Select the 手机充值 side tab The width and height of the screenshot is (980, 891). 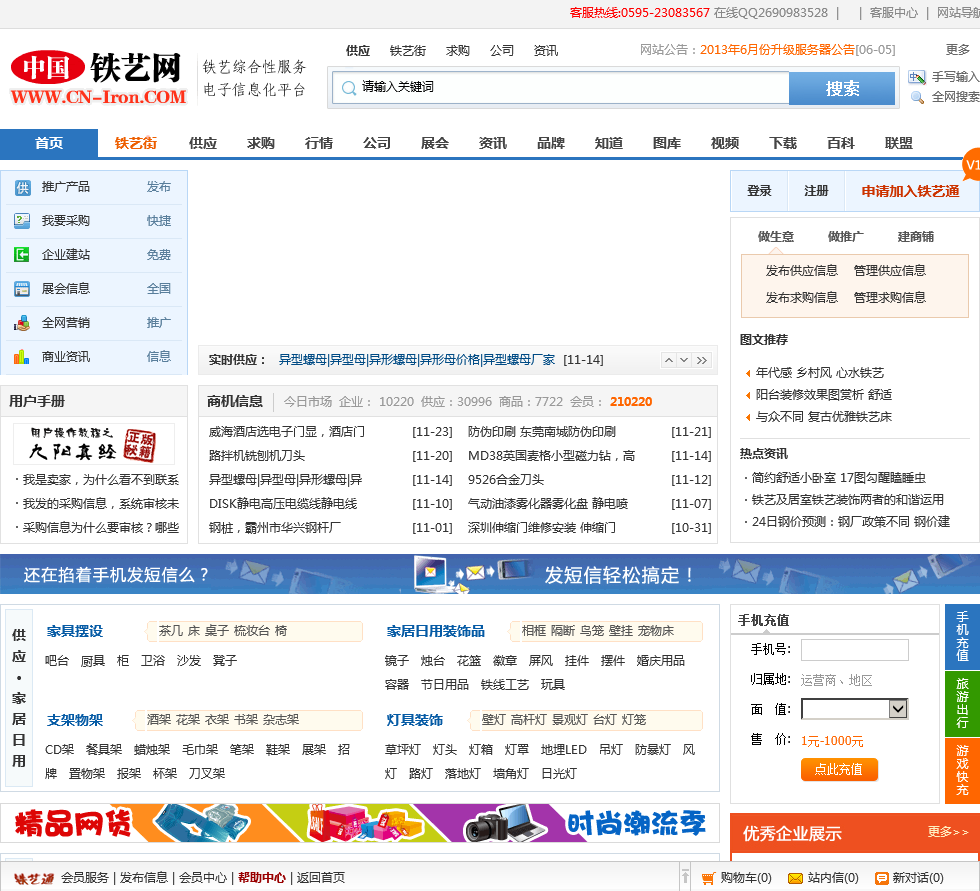(962, 636)
